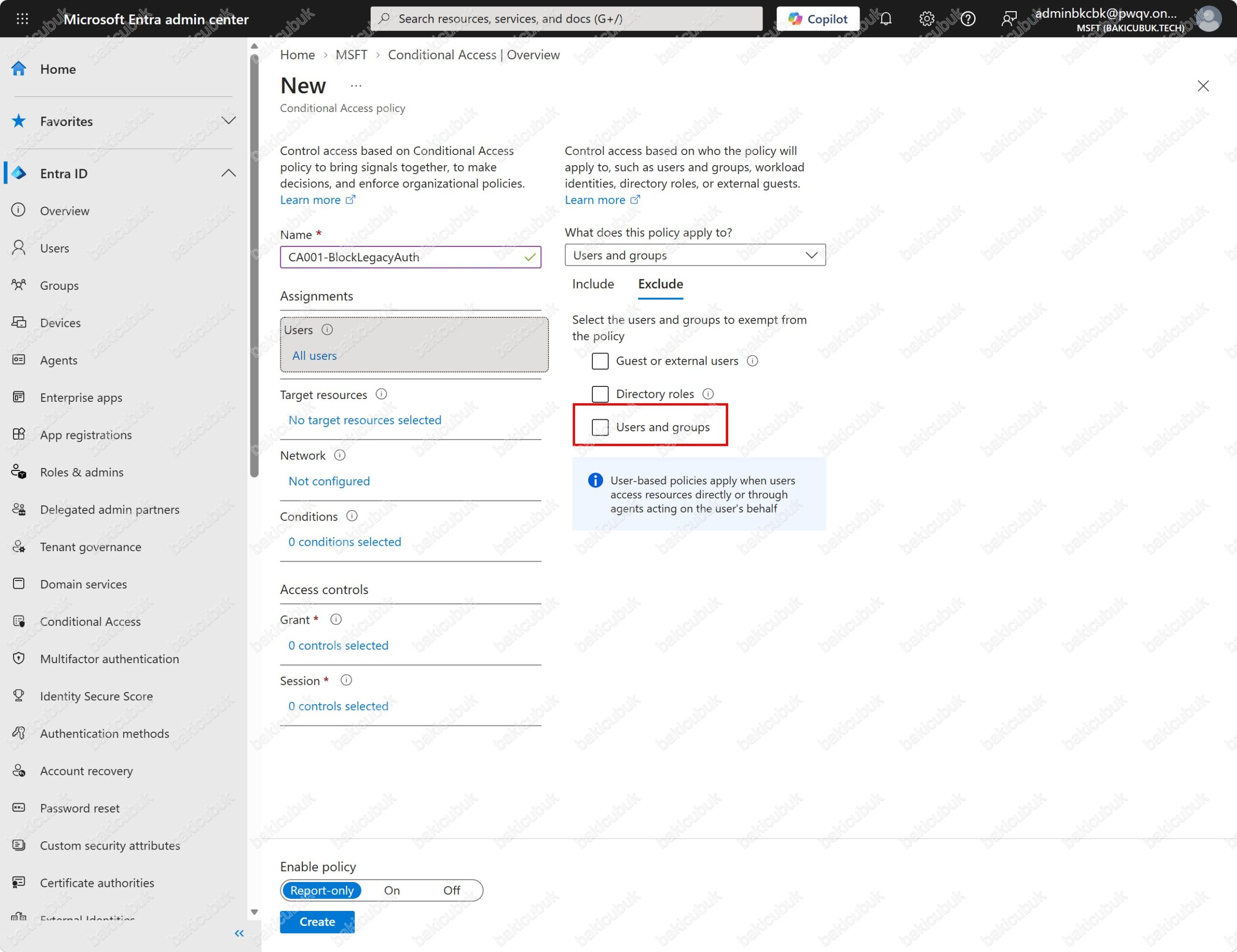Open the app launcher grid icon

click(x=22, y=19)
